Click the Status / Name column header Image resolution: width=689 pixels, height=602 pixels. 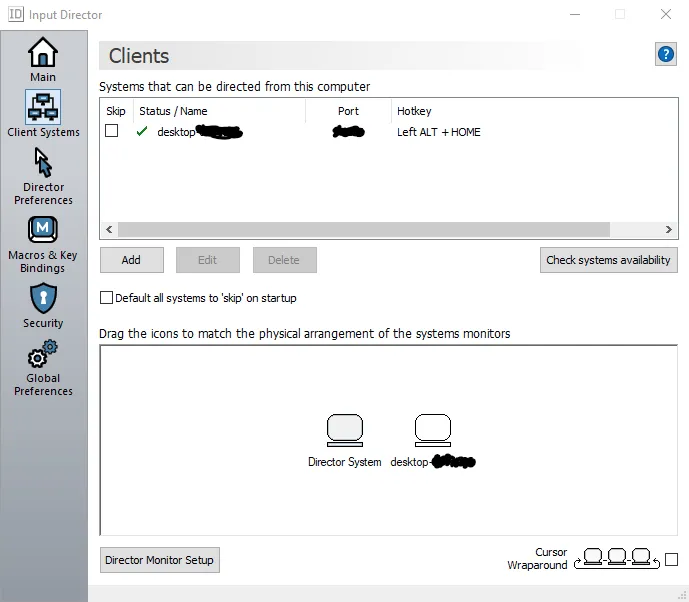tap(219, 111)
